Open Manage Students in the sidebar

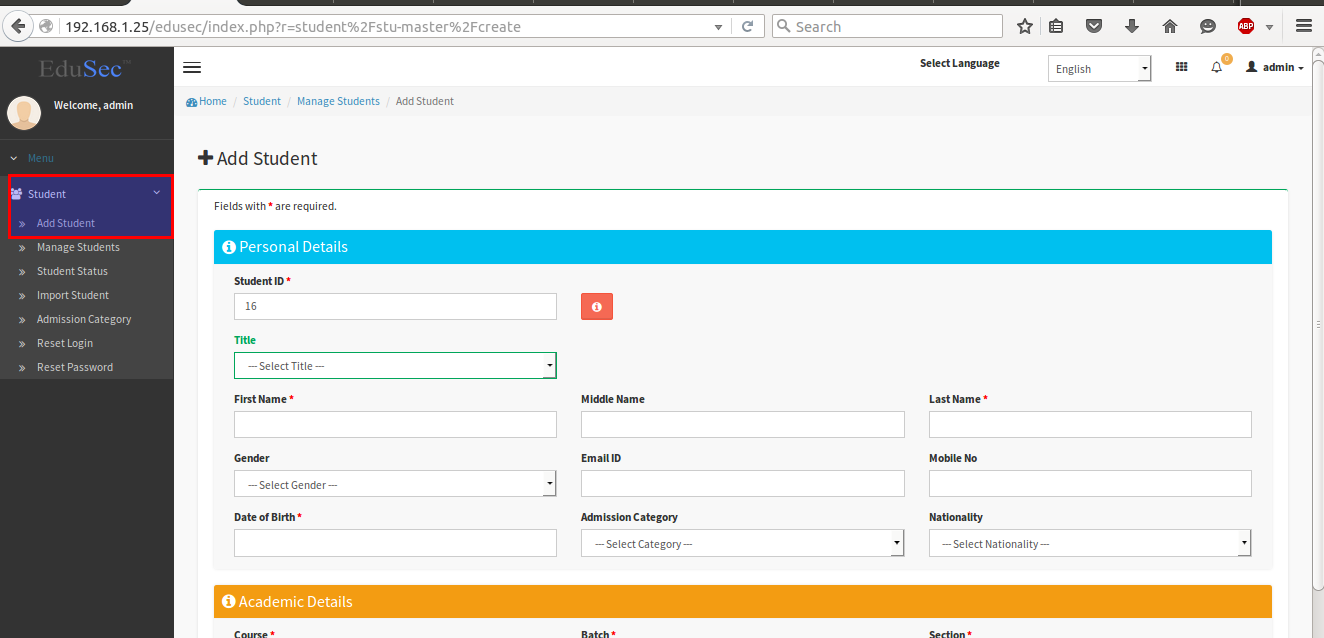pyautogui.click(x=78, y=247)
